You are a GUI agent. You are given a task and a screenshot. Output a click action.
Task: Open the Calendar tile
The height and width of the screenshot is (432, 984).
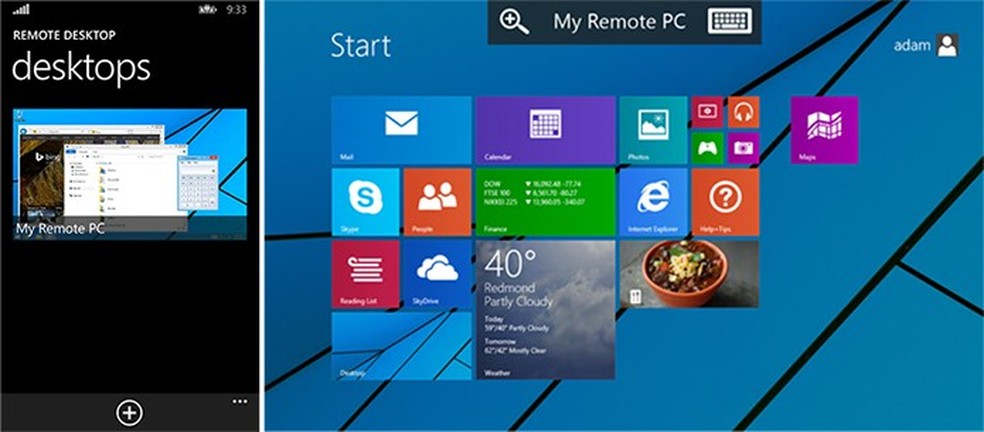545,130
